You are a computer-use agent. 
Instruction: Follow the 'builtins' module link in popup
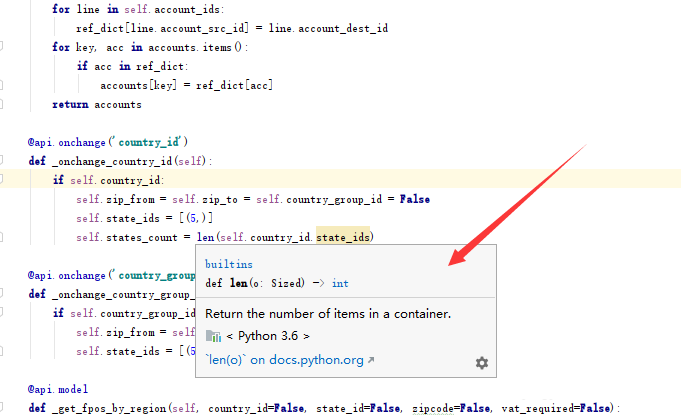pyautogui.click(x=228, y=264)
